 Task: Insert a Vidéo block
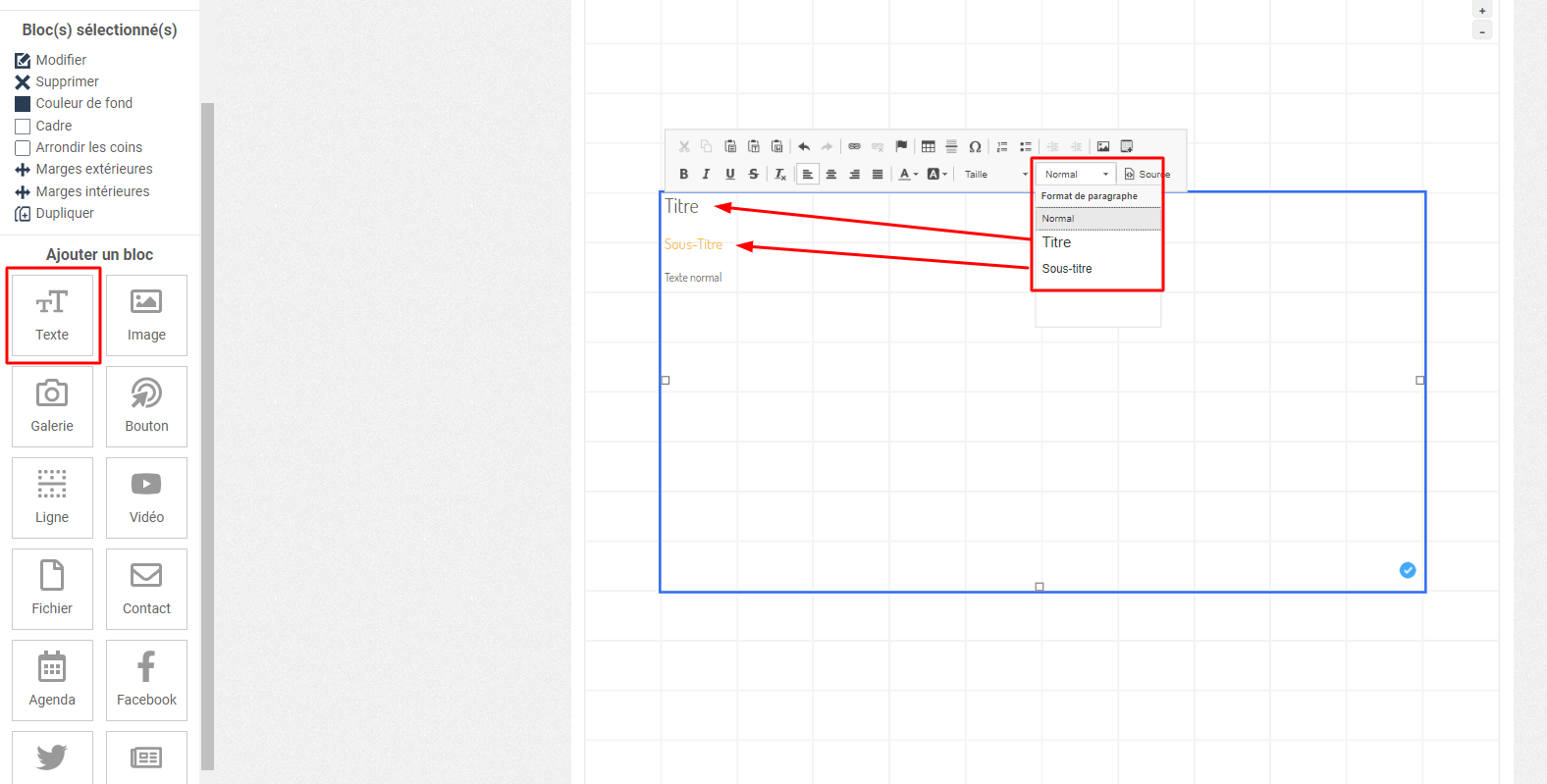click(x=146, y=497)
